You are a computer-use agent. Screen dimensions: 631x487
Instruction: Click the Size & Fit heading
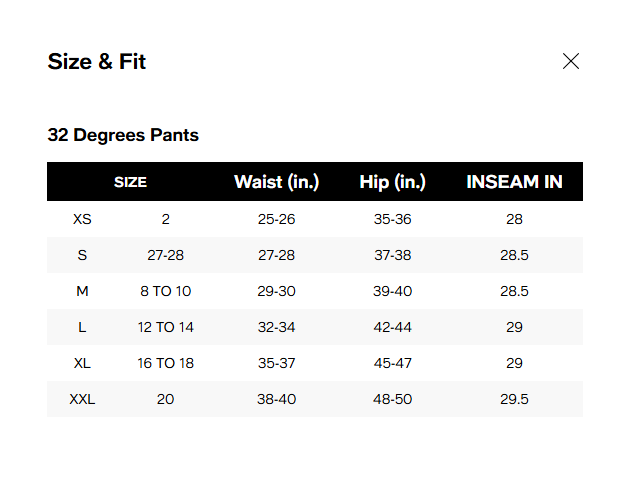pos(97,62)
